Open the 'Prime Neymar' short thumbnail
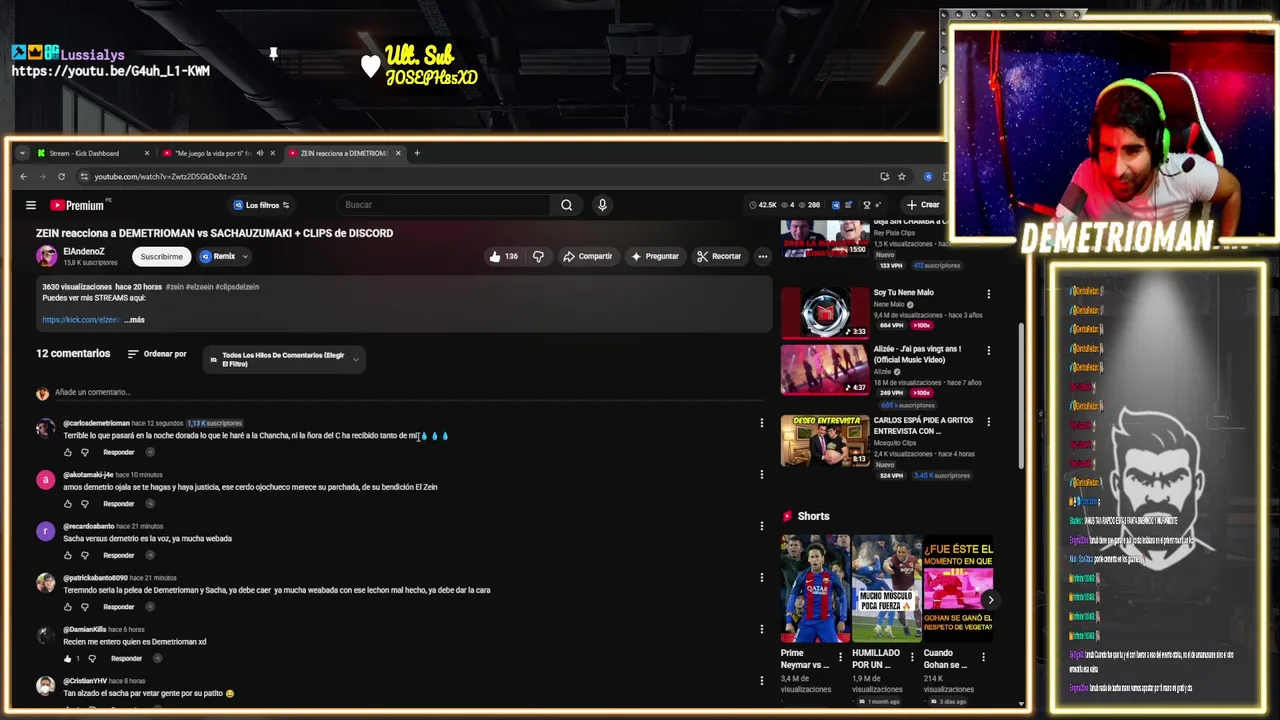The width and height of the screenshot is (1280, 720). tap(815, 589)
